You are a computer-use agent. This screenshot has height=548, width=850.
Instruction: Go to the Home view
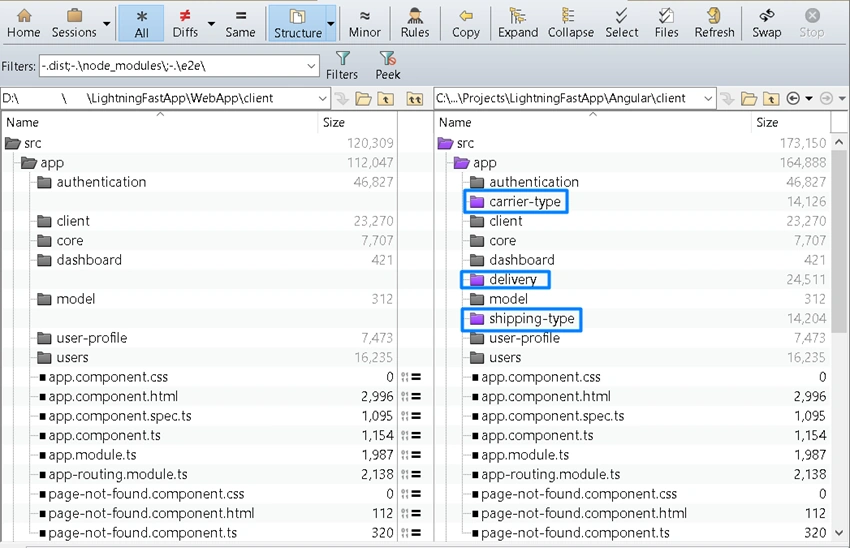tap(23, 23)
